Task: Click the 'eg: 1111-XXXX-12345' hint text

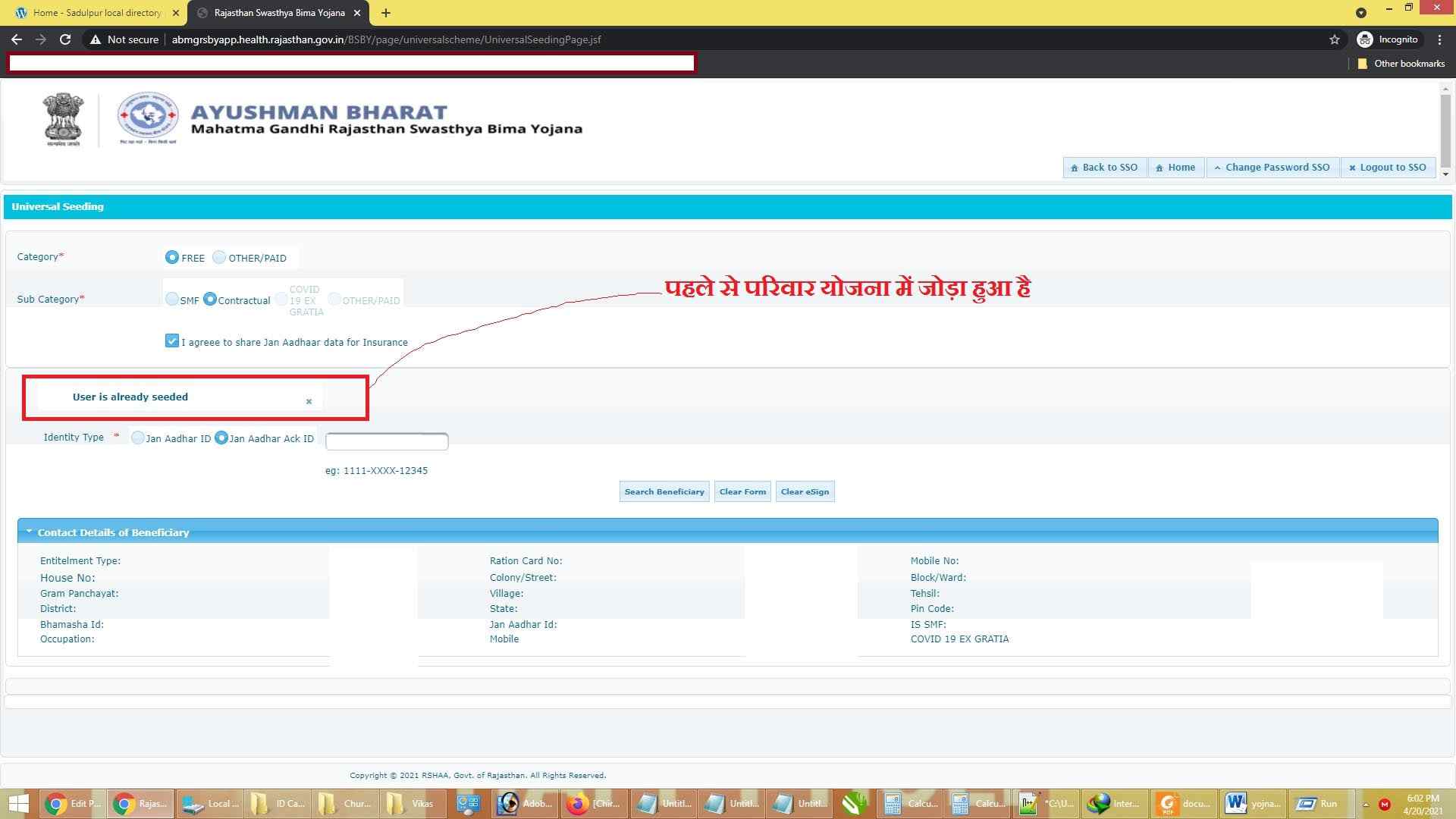Action: [376, 470]
